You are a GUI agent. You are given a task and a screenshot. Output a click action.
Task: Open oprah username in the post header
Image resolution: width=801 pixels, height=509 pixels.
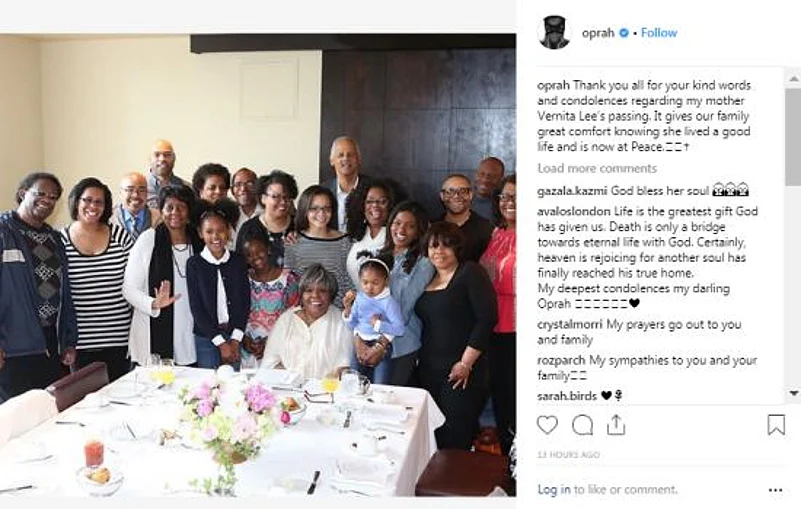pyautogui.click(x=598, y=33)
